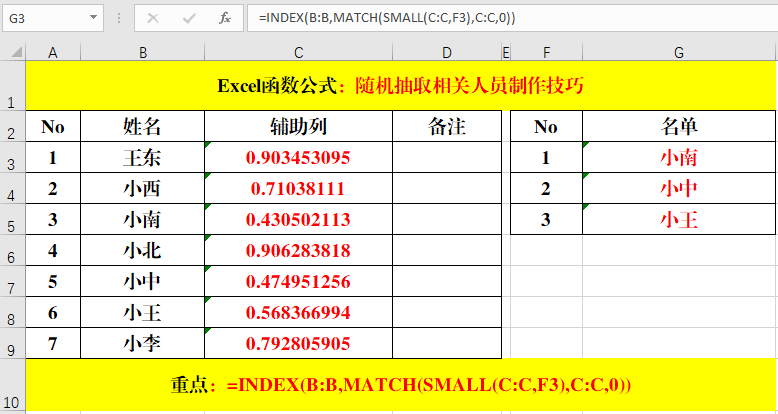Select column F header
This screenshot has width=778, height=414.
[546, 53]
